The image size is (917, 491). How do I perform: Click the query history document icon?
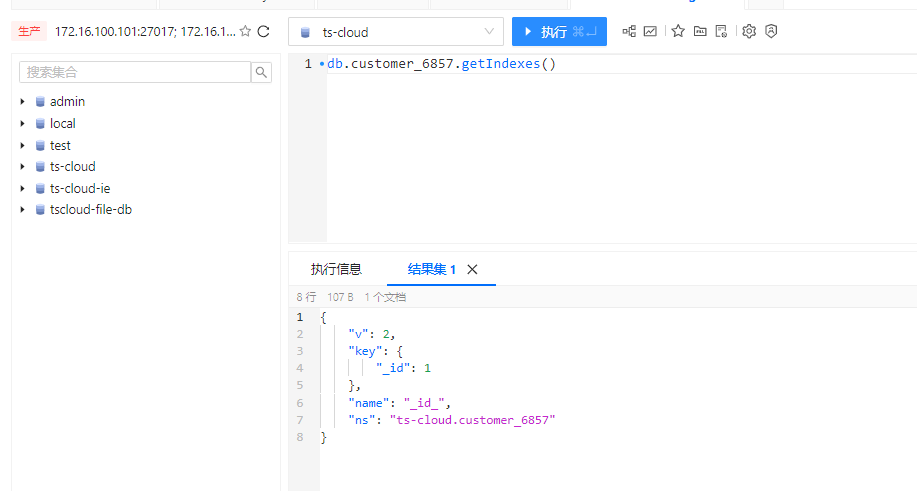pos(721,32)
